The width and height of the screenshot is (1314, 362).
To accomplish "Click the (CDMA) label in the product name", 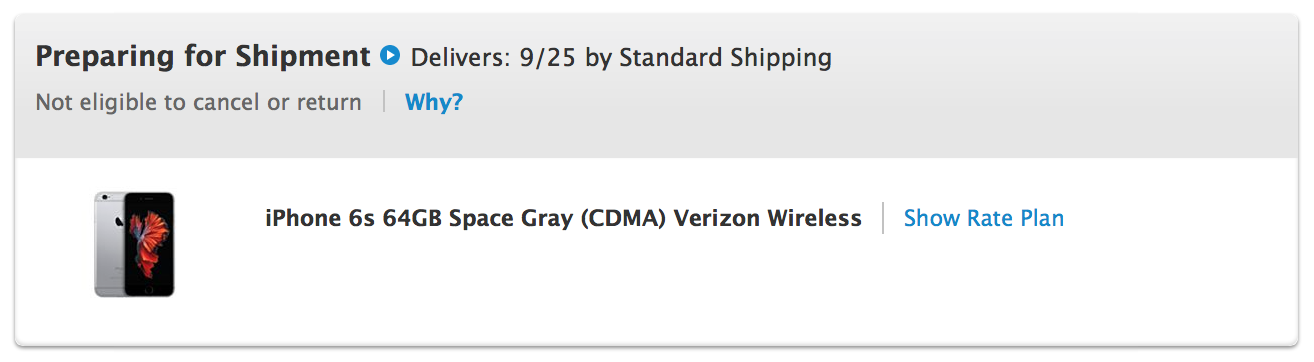I will tap(627, 218).
